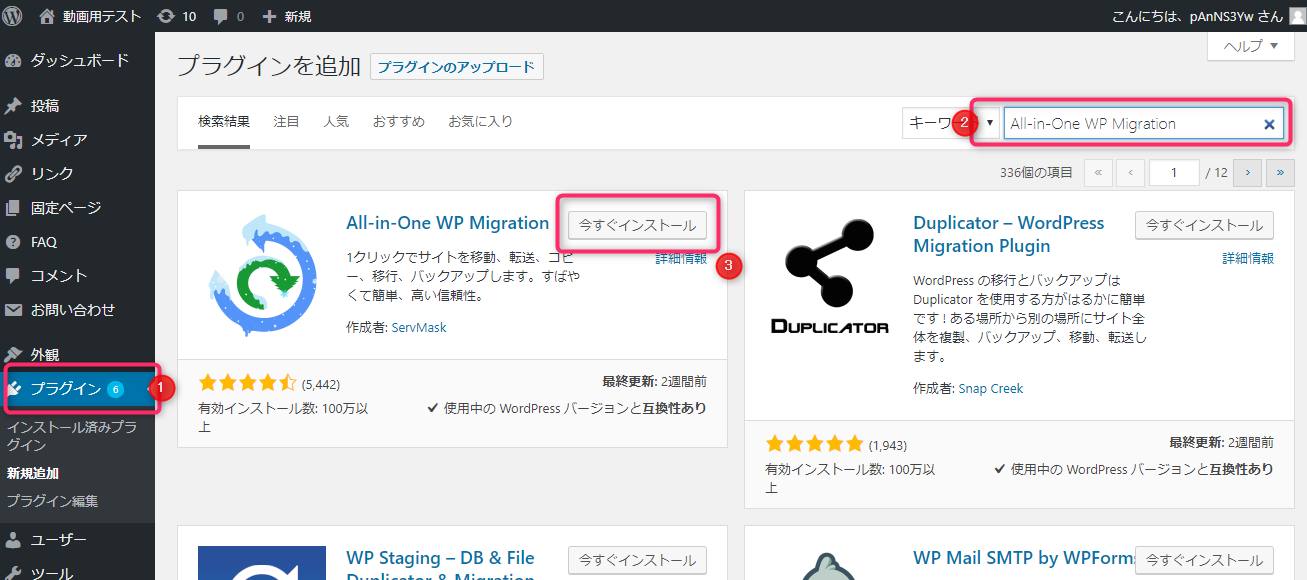Click the 外観 paintbrush icon
The height and width of the screenshot is (580, 1307).
(x=13, y=354)
